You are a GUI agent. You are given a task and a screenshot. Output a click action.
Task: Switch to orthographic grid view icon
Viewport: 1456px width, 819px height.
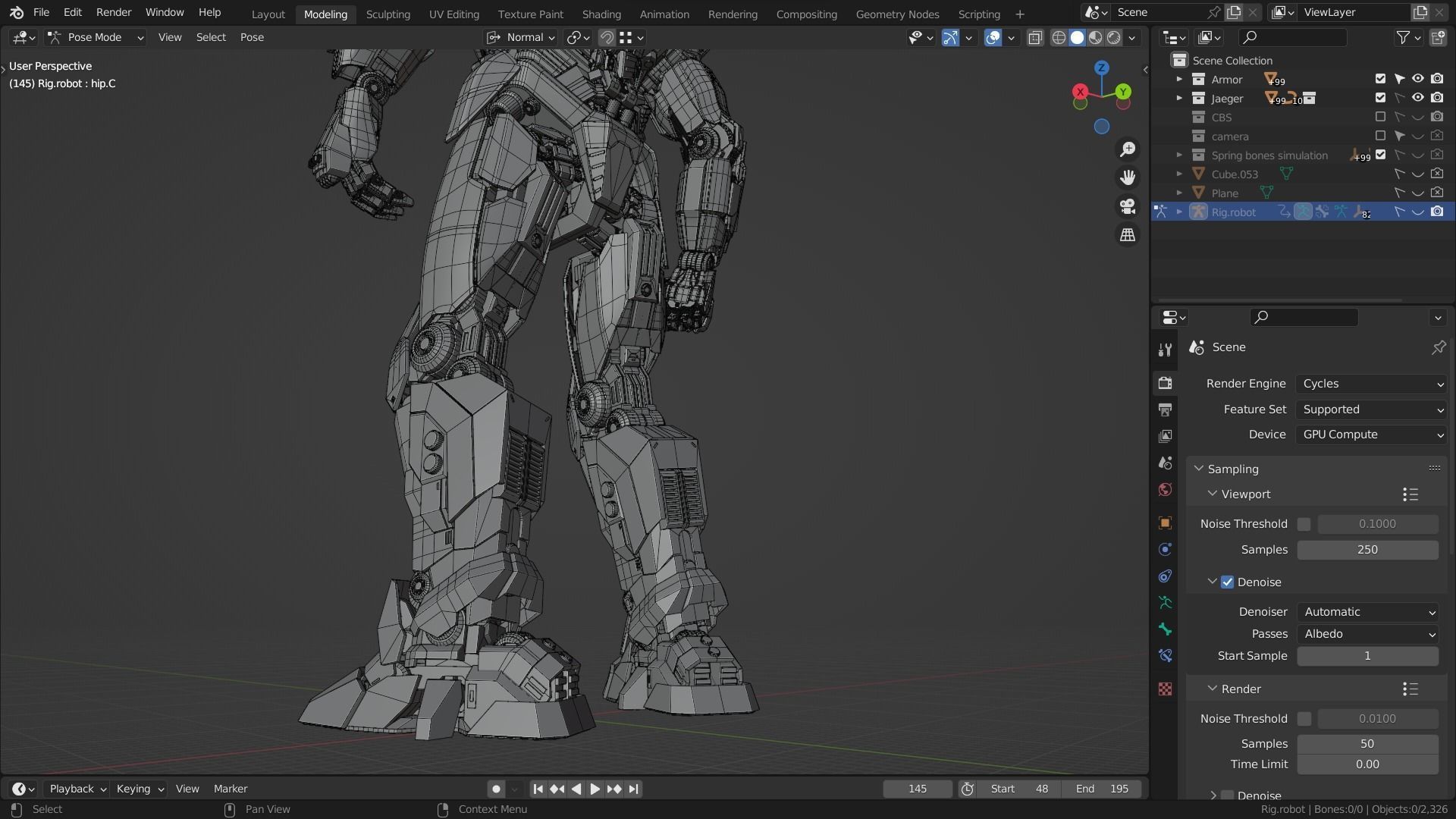pos(1128,235)
